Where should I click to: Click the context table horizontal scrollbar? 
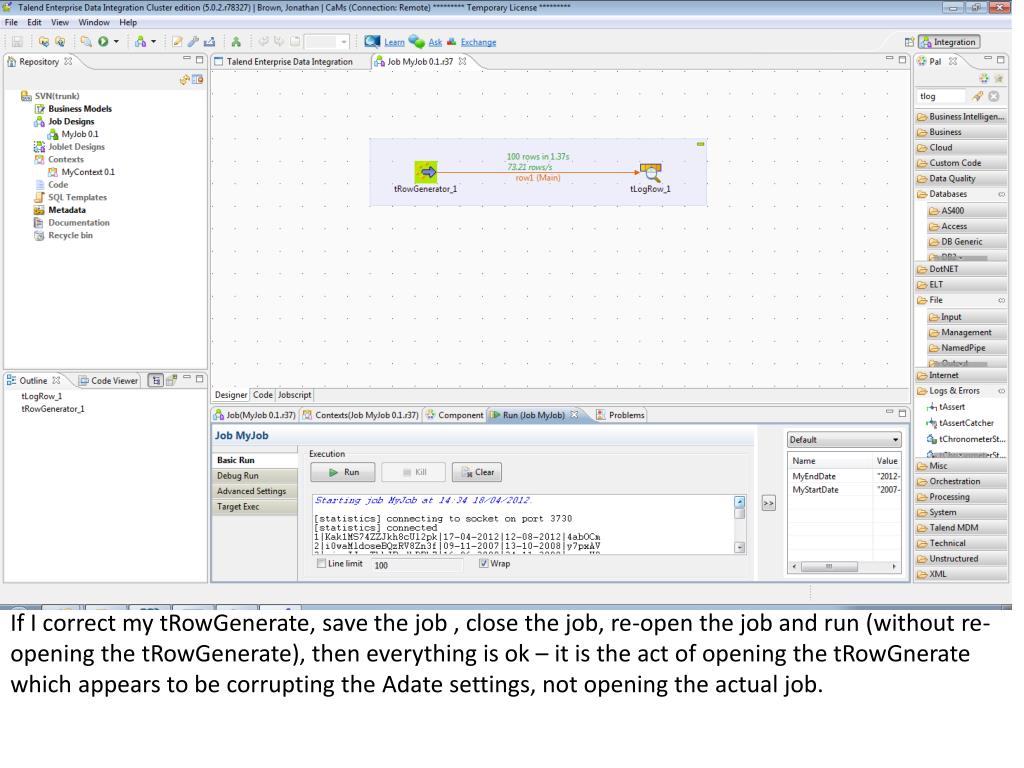(844, 566)
